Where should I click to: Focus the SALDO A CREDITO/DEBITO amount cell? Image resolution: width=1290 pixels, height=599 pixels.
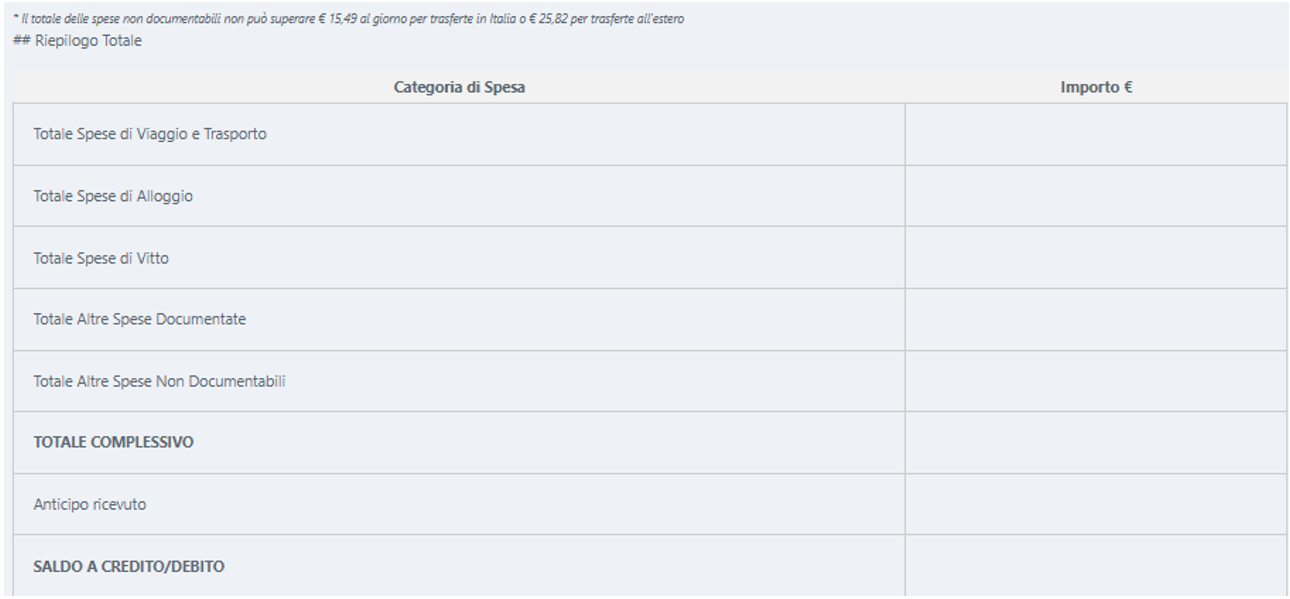click(x=1096, y=567)
